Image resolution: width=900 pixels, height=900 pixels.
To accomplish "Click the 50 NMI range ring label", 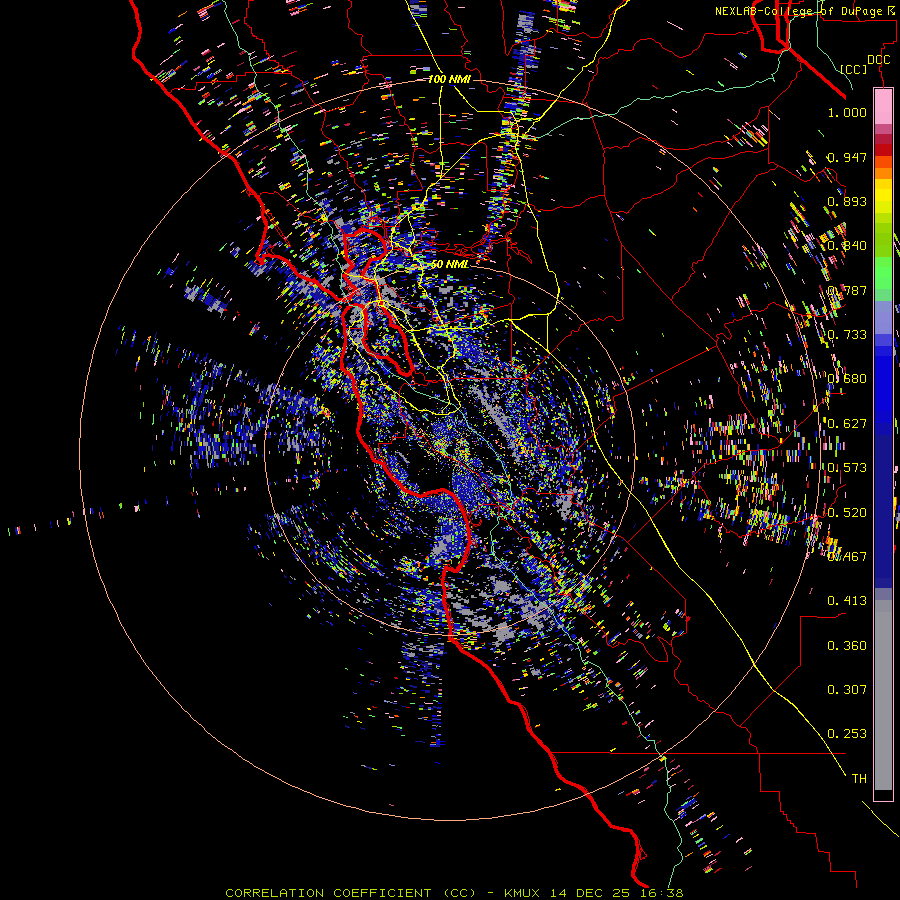I will coord(449,264).
